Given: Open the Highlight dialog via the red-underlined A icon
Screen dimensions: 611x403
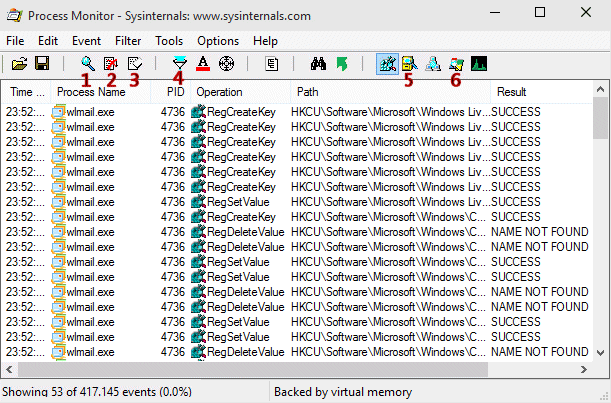Looking at the screenshot, I should (203, 64).
